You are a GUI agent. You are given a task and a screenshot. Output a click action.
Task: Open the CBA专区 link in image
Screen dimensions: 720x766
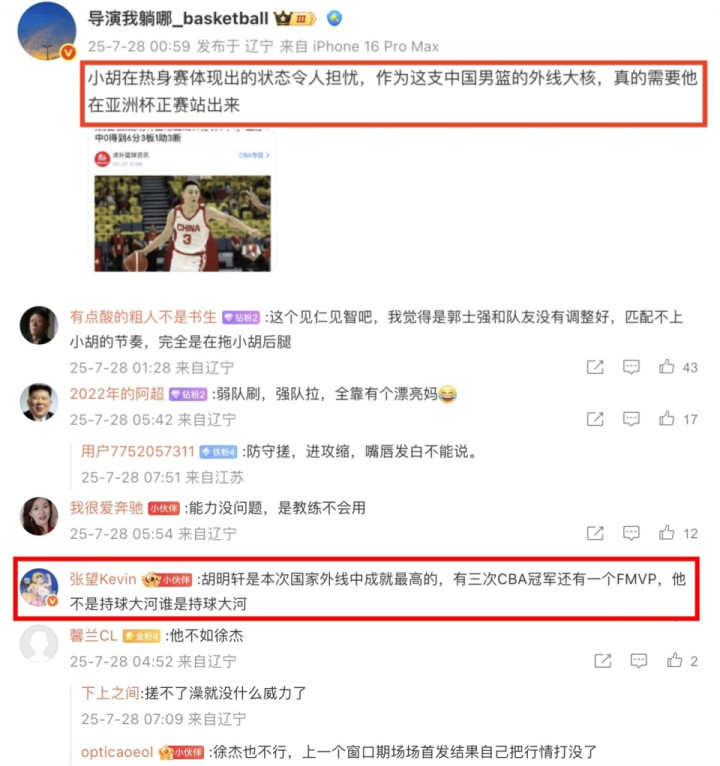[254, 155]
